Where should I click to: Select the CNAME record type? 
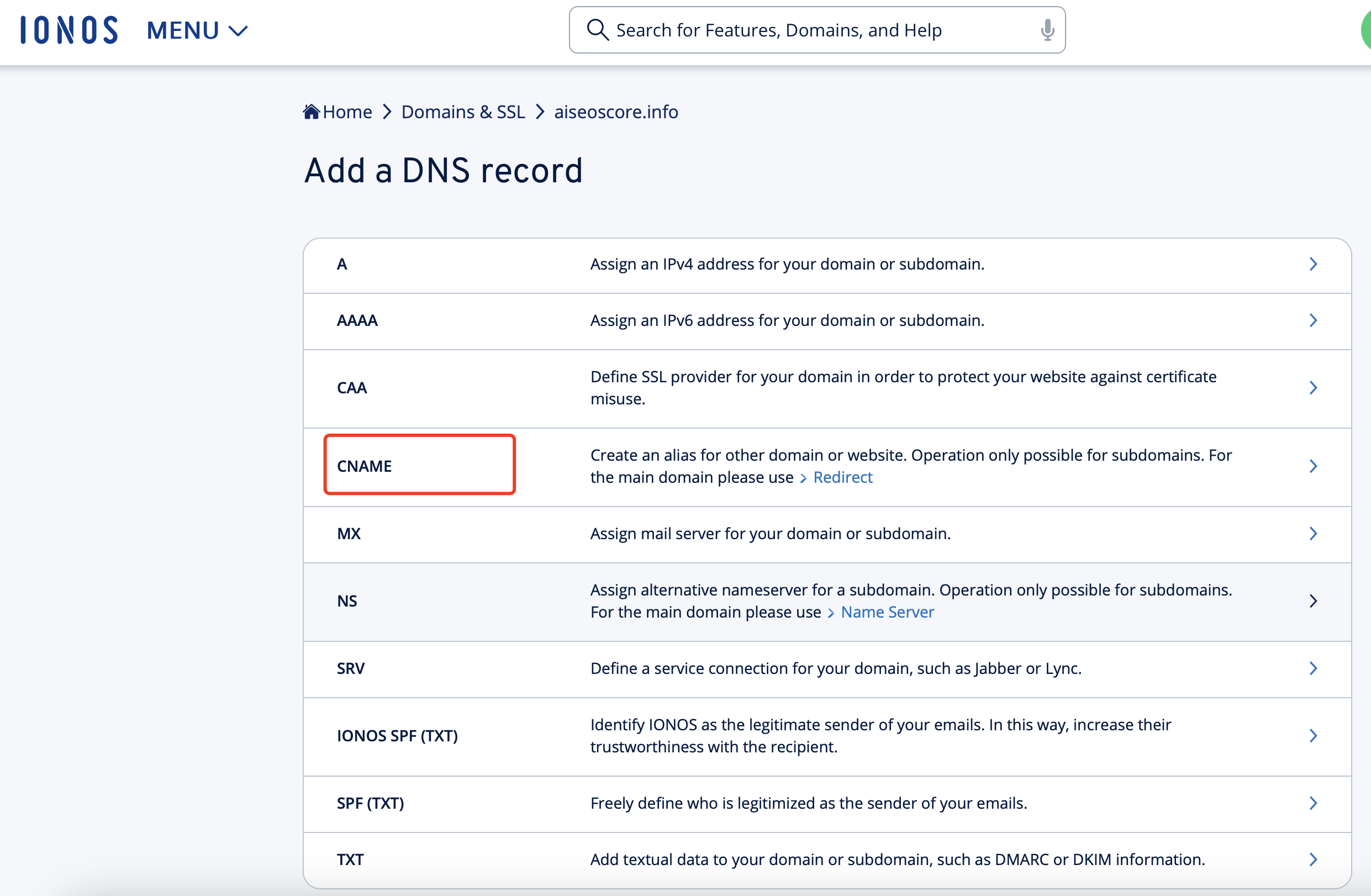[826, 466]
